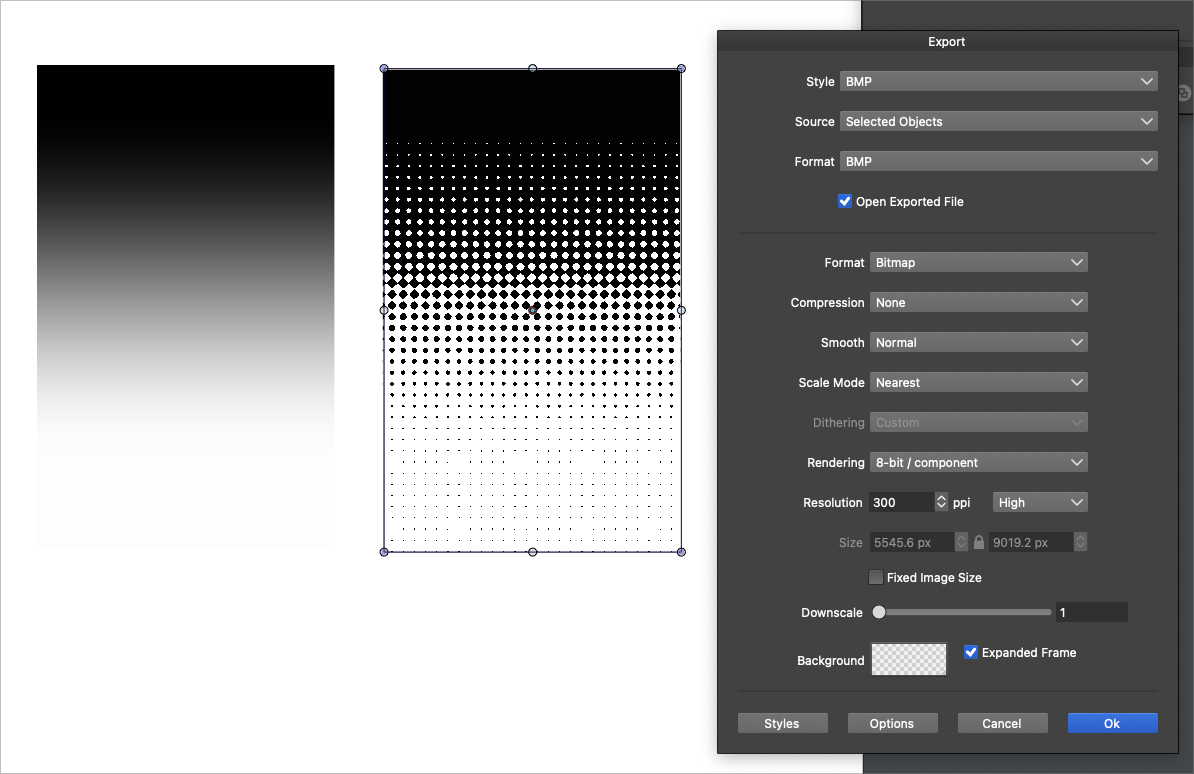The image size is (1194, 774).
Task: Select the smooth gradient rectangle on canvas
Action: point(185,305)
